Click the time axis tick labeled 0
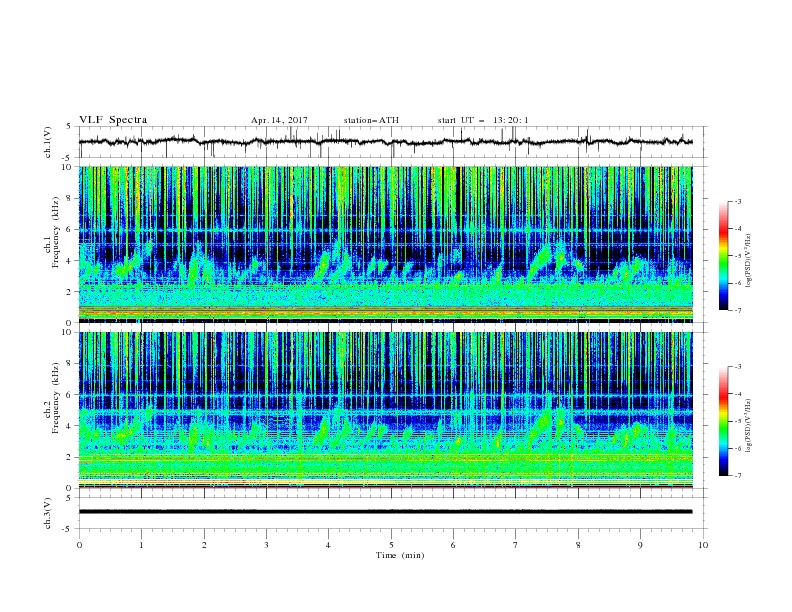 79,545
